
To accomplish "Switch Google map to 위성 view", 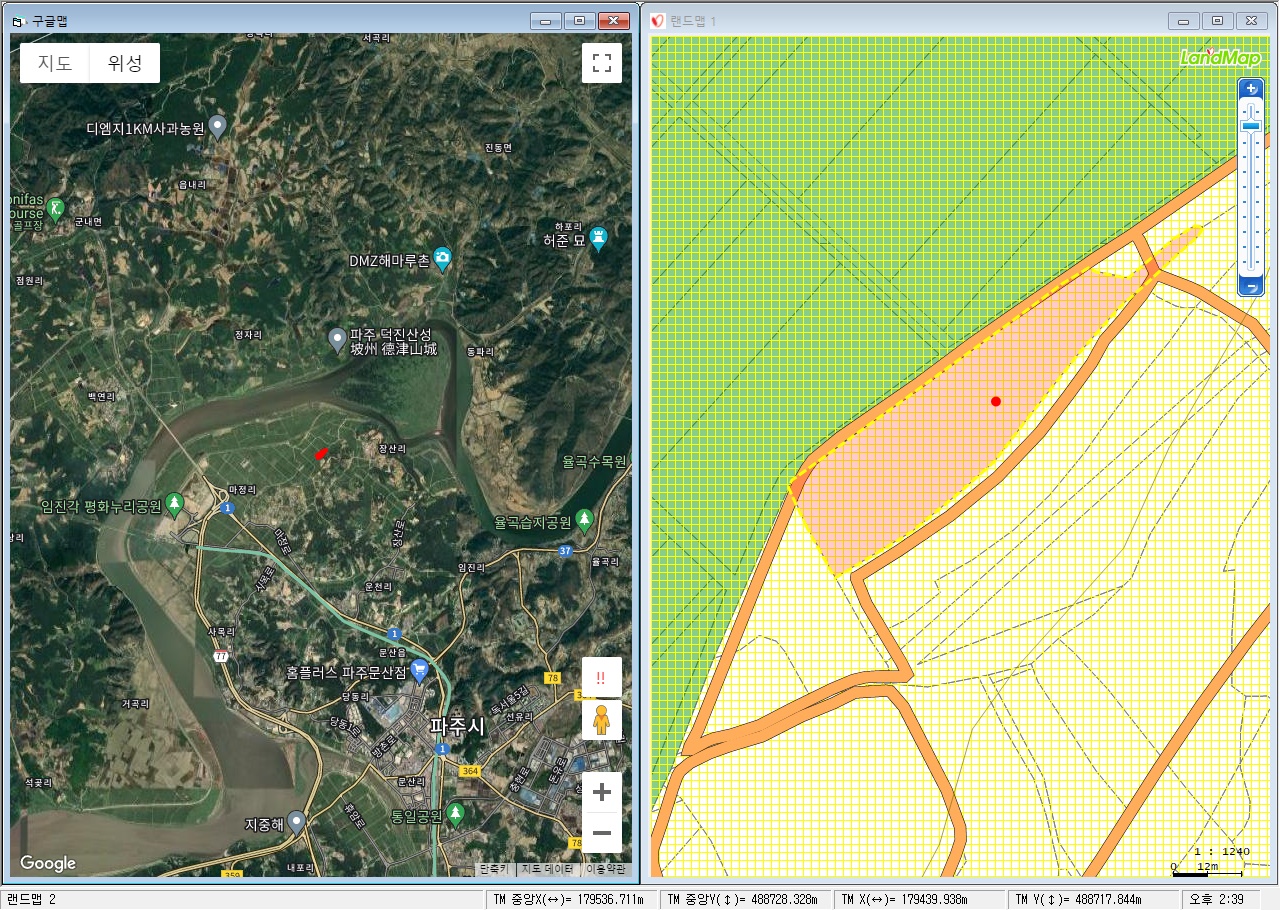I will tap(125, 63).
